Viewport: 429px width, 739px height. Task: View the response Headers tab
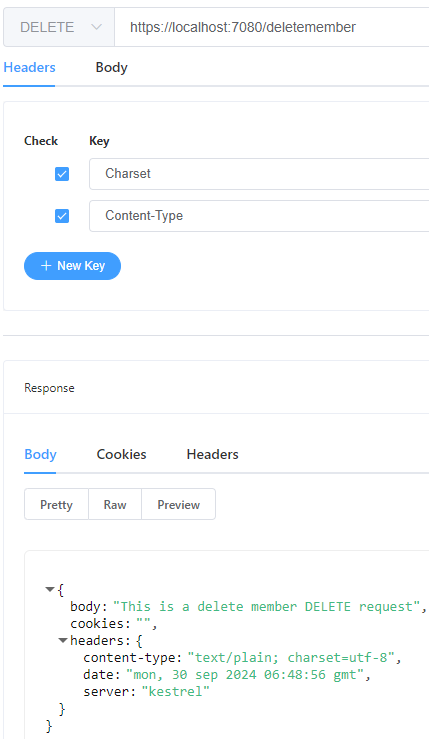pyautogui.click(x=212, y=455)
